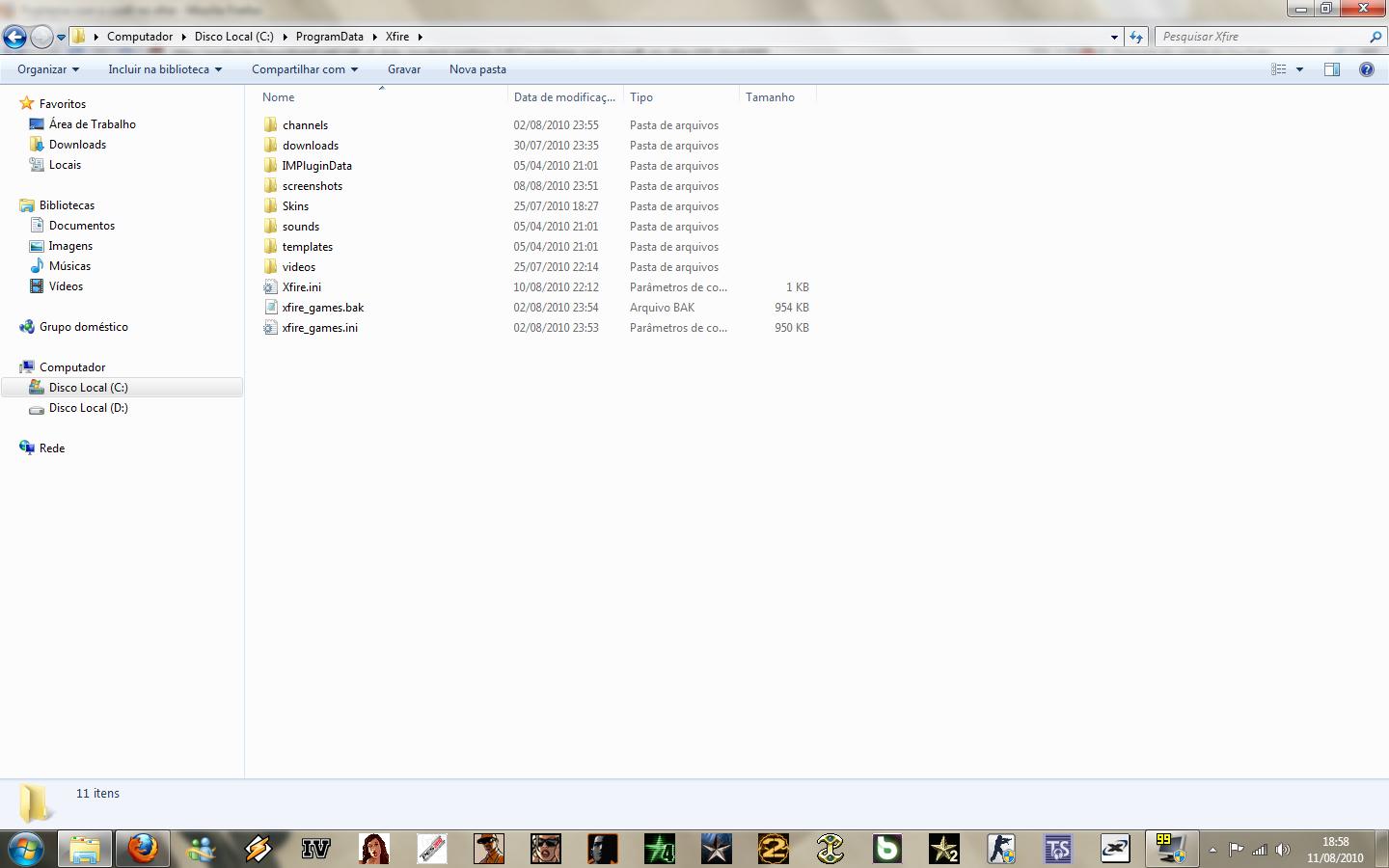This screenshot has height=868, width=1389.
Task: Click the back navigation arrow
Action: [14, 37]
